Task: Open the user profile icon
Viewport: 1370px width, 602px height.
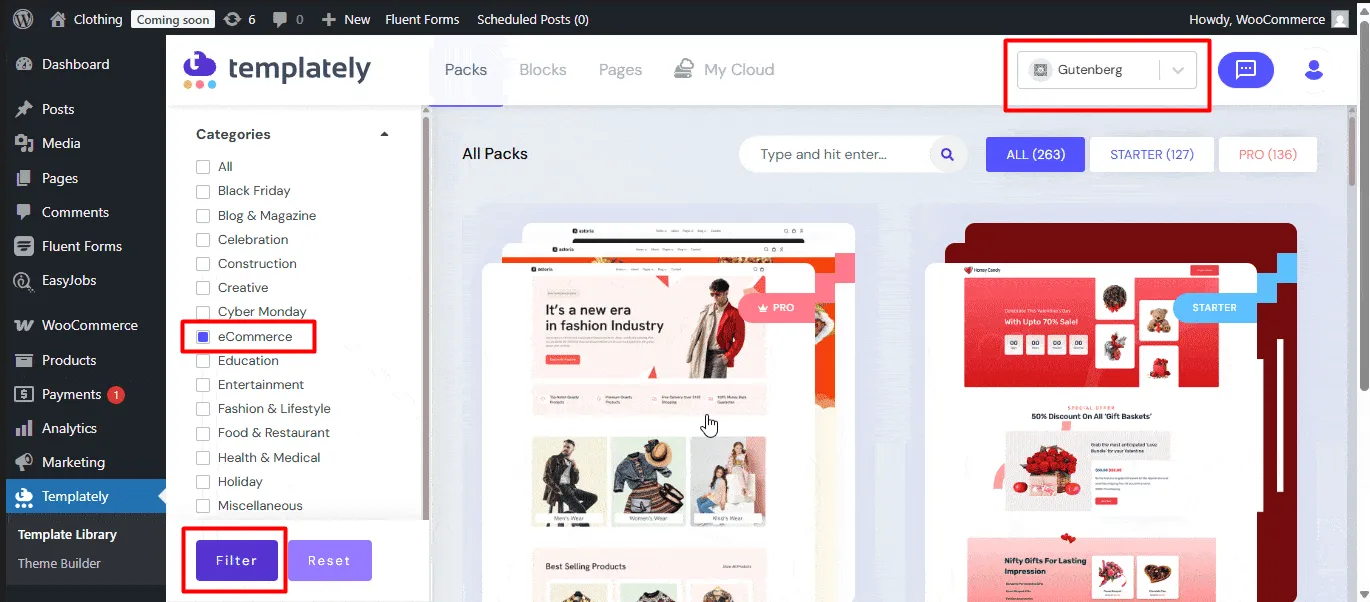Action: click(x=1314, y=70)
